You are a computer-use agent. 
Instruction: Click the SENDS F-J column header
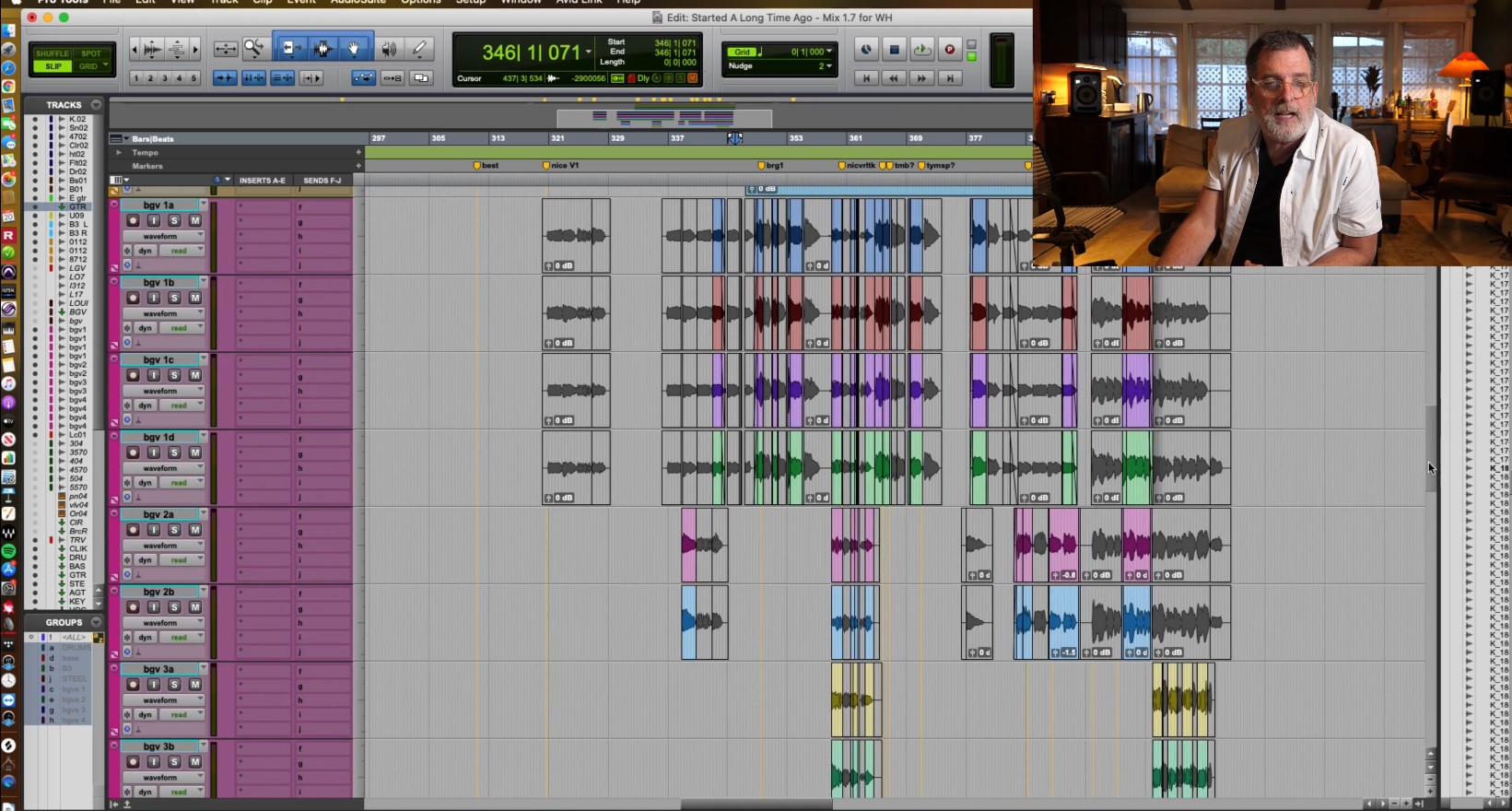322,181
